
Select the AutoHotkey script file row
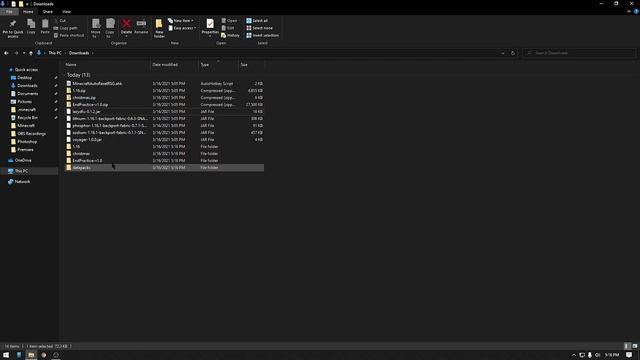(x=164, y=83)
